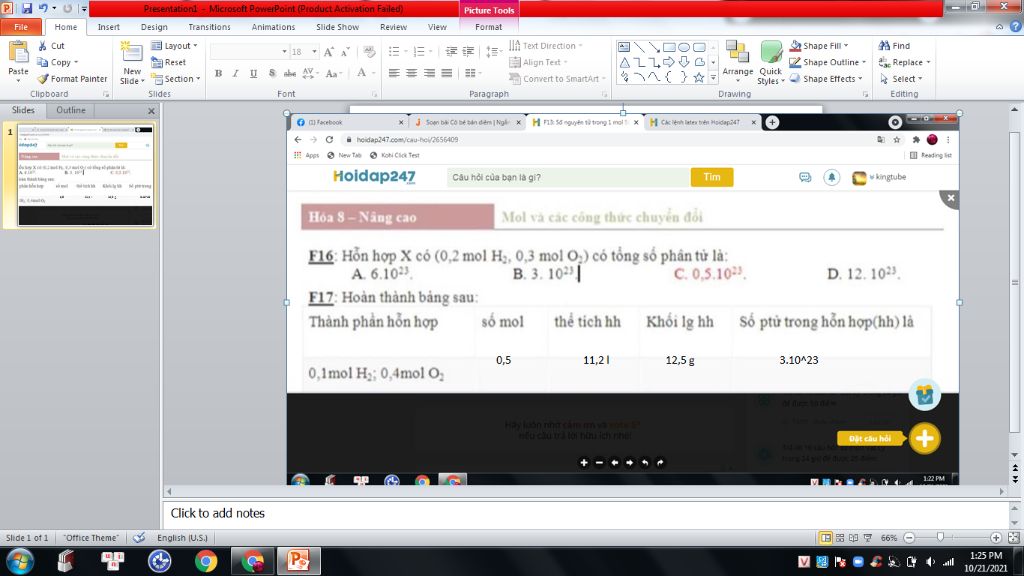The height and width of the screenshot is (576, 1024).
Task: Click zoom in plus button
Action: 996,537
